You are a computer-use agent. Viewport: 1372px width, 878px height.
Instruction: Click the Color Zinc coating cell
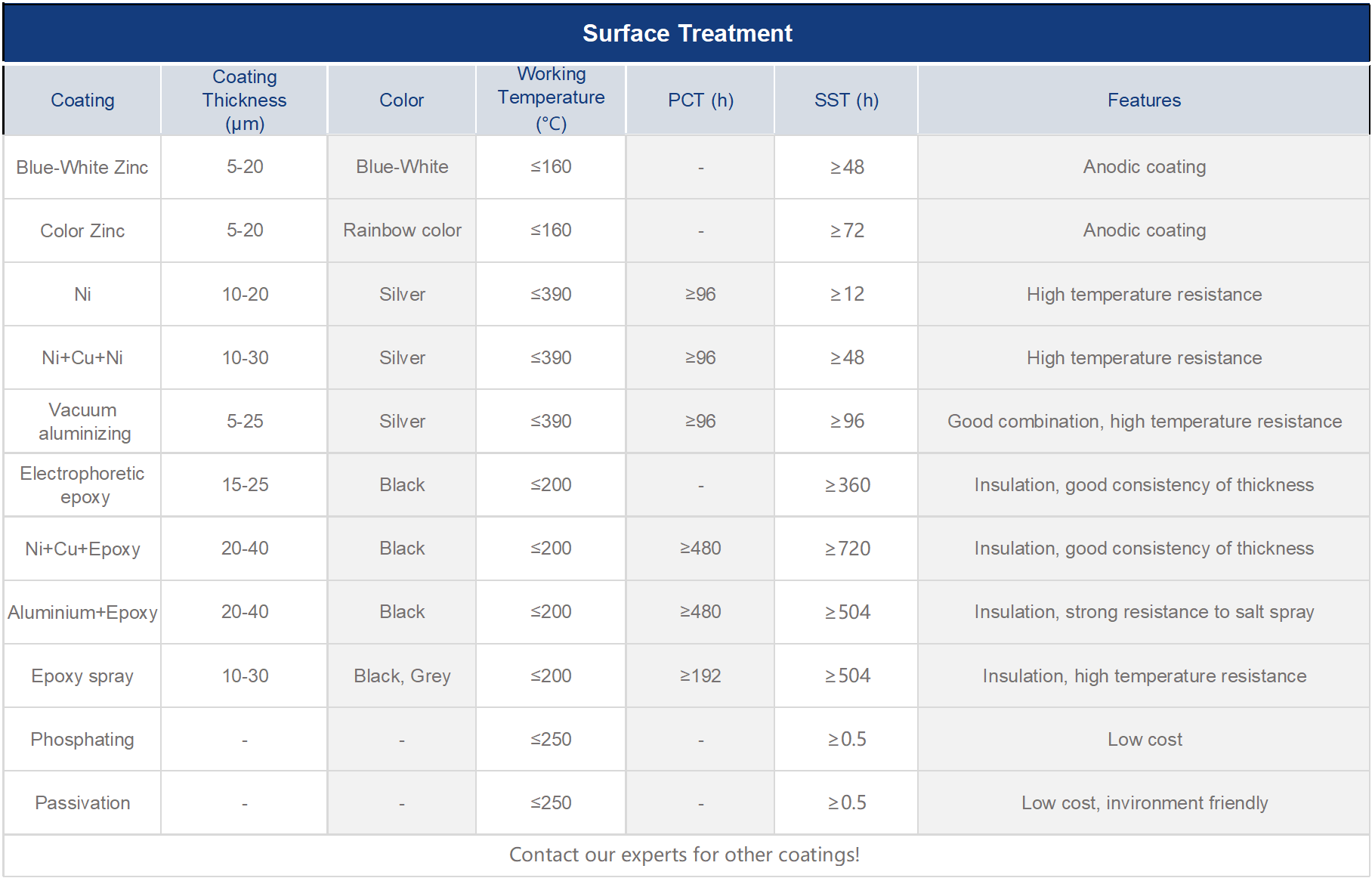pos(82,230)
